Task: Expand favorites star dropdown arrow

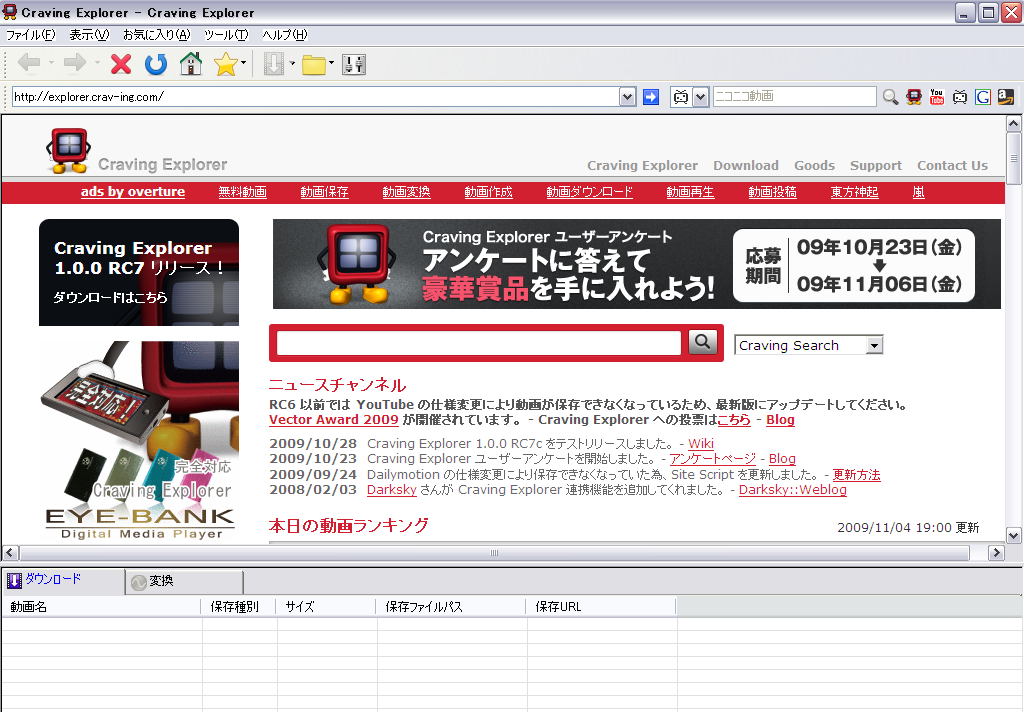Action: point(243,63)
